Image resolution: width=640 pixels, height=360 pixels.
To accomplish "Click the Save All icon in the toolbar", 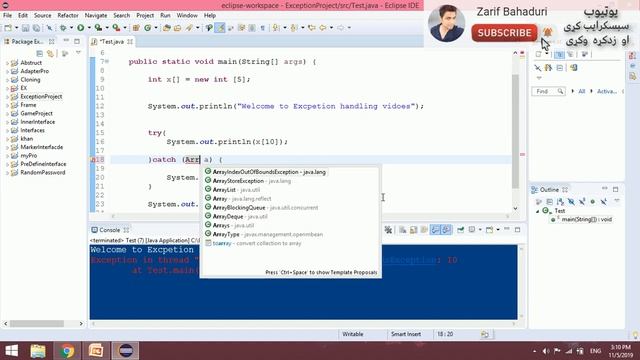I will 36,28.
